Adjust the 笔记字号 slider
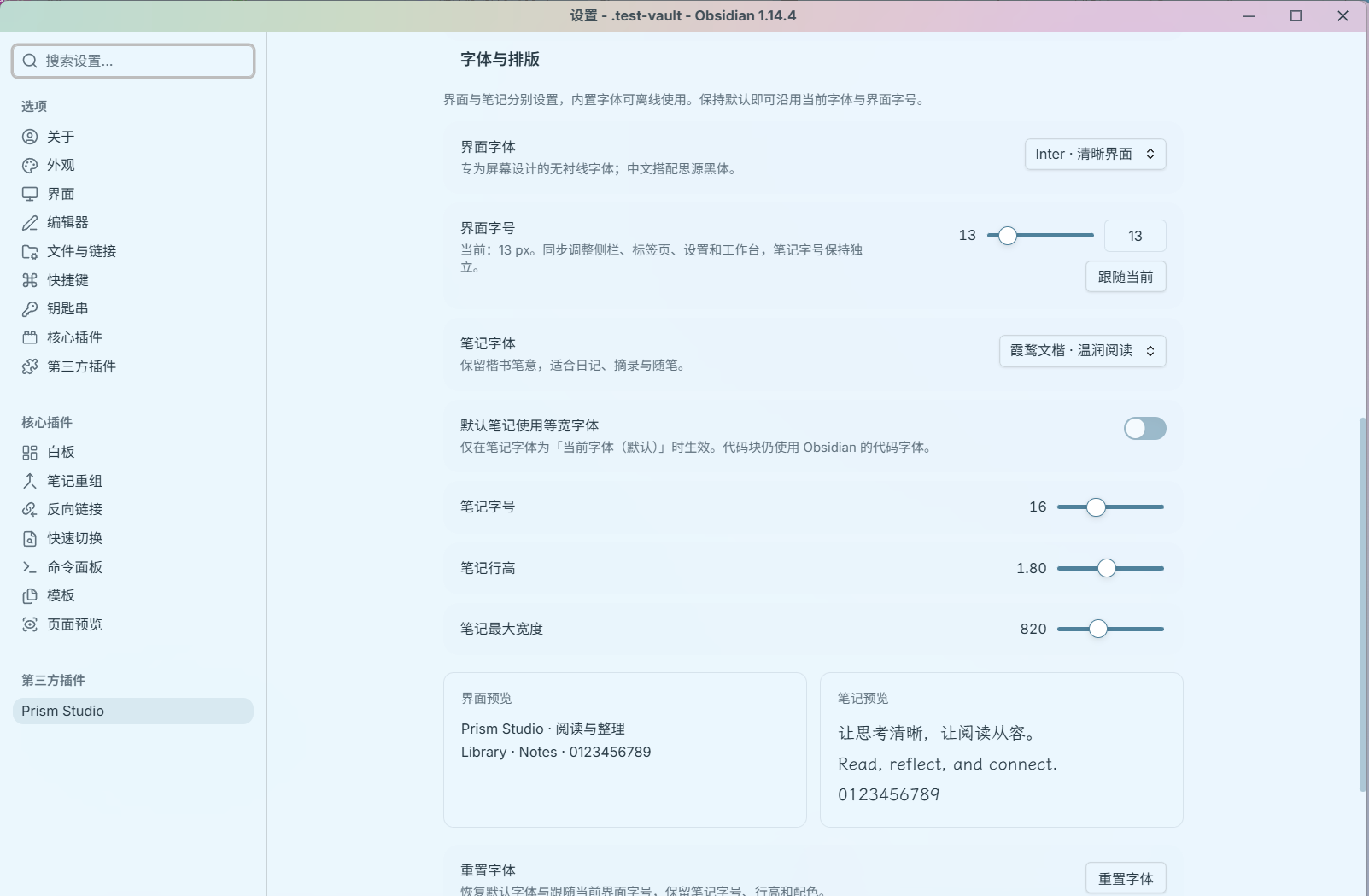This screenshot has height=896, width=1369. click(x=1110, y=507)
